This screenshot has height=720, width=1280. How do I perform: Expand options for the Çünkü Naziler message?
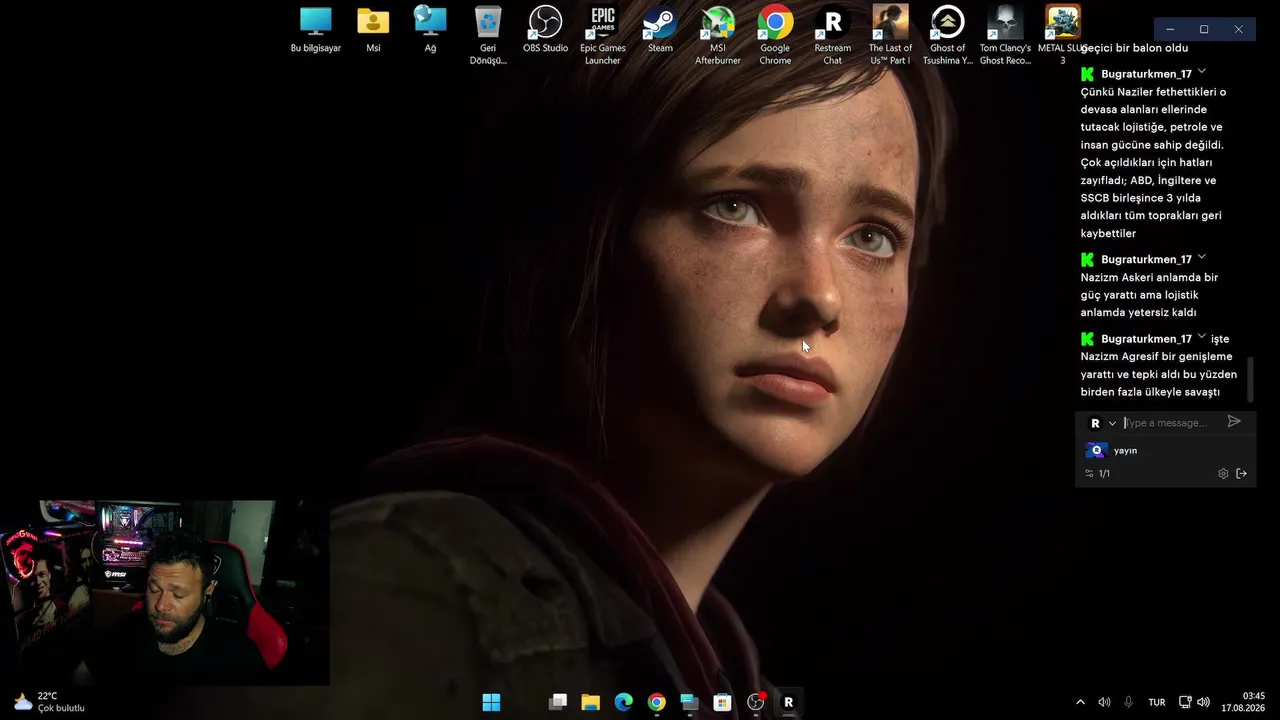click(x=1202, y=72)
